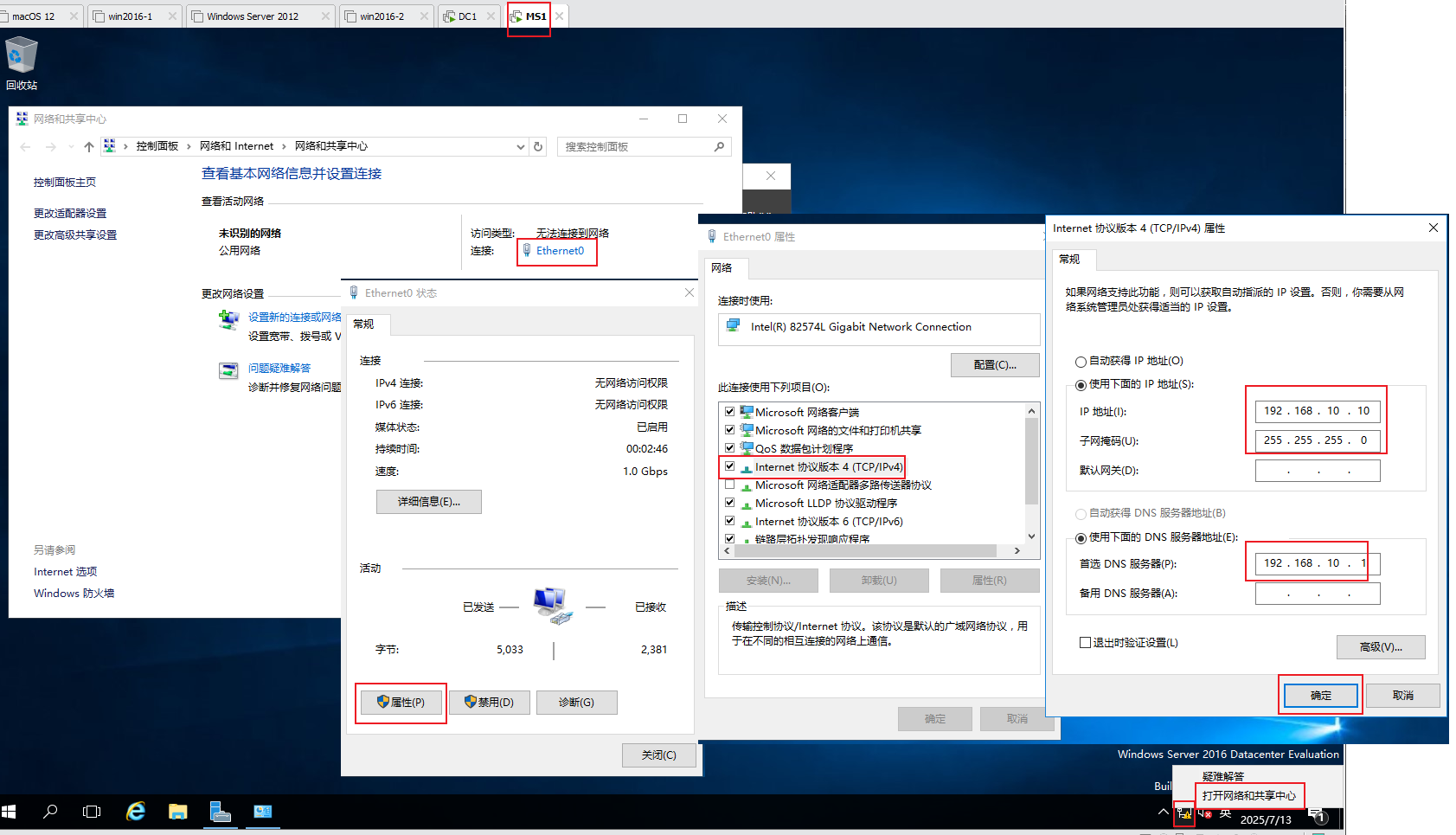Viewport: 1456px width, 835px height.
Task: Open the address bar history dropdown
Action: pos(520,147)
